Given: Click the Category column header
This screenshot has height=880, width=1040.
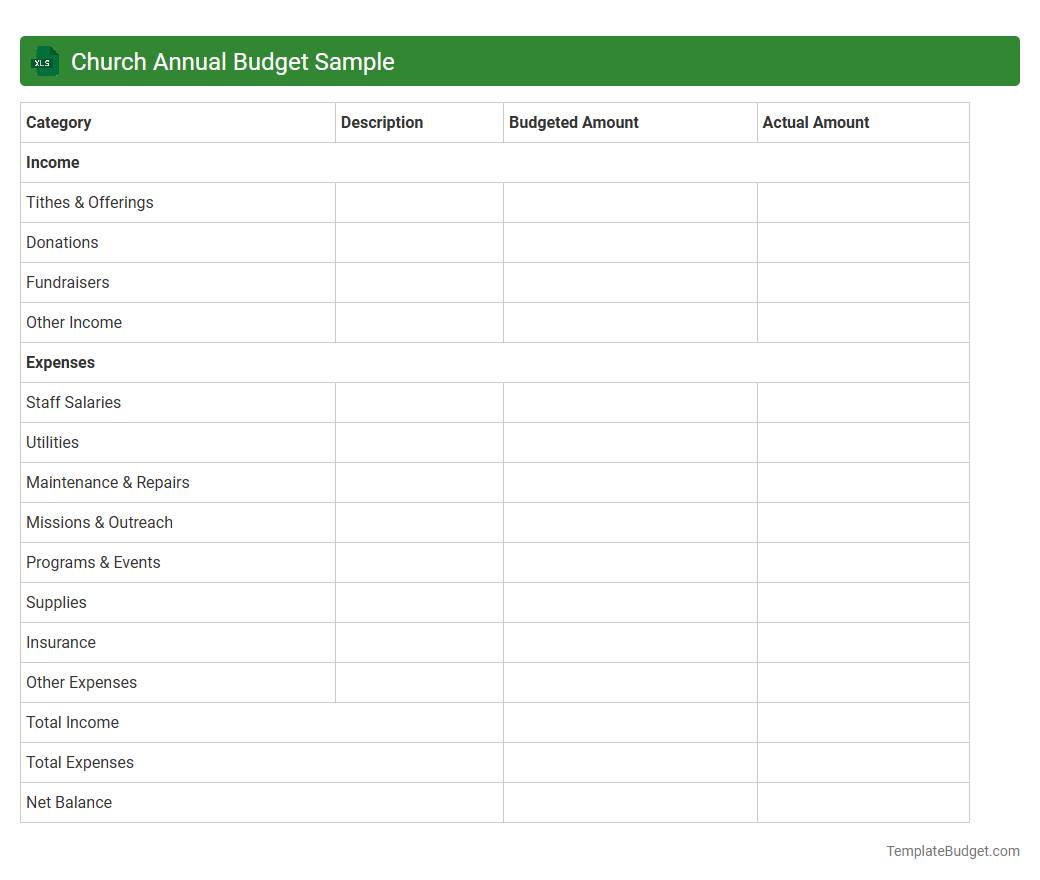Looking at the screenshot, I should pyautogui.click(x=58, y=122).
